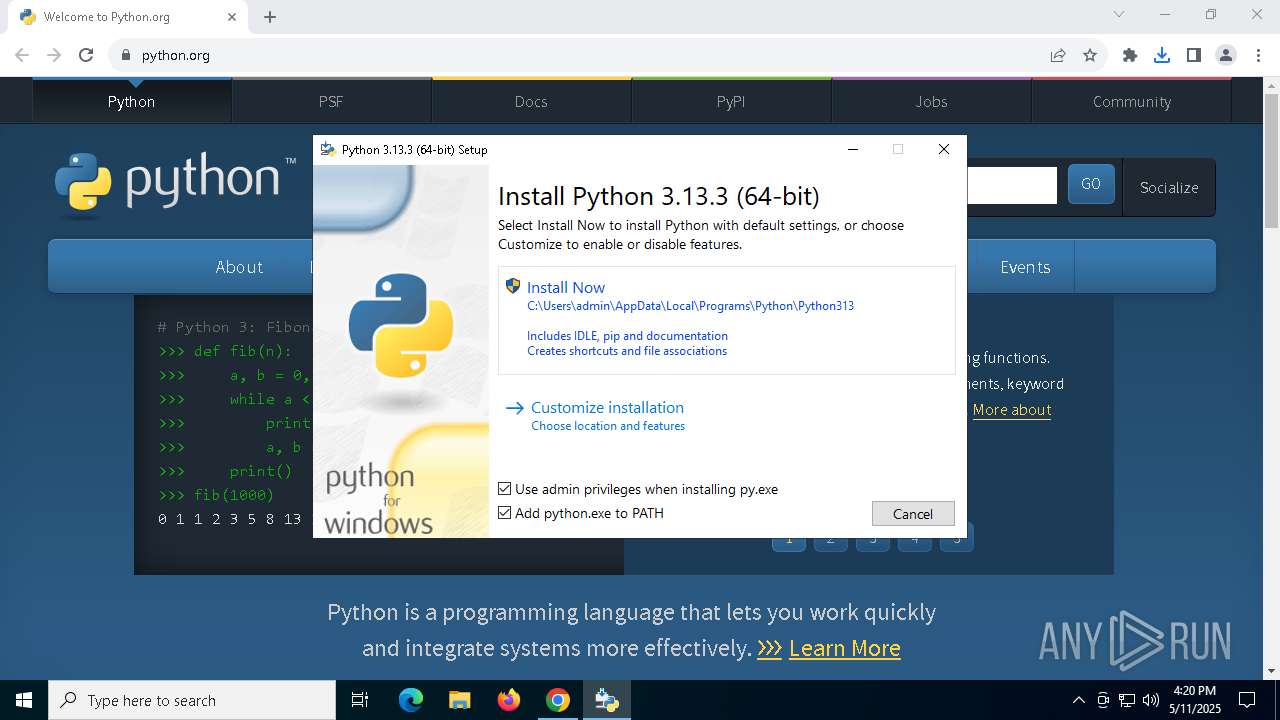
Task: Open the PyPI site tab
Action: (x=731, y=101)
